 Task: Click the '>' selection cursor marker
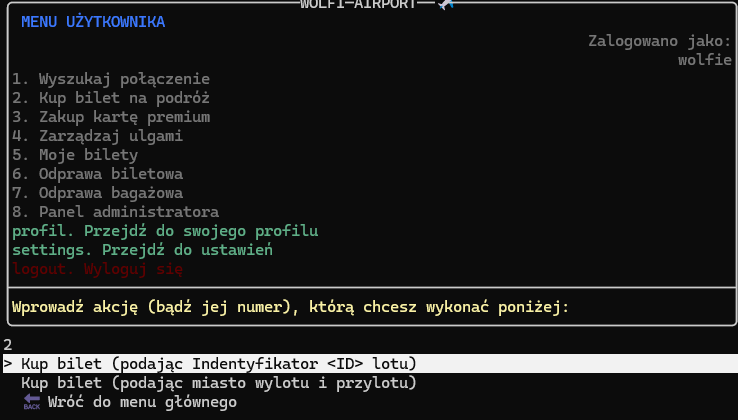click(8, 364)
